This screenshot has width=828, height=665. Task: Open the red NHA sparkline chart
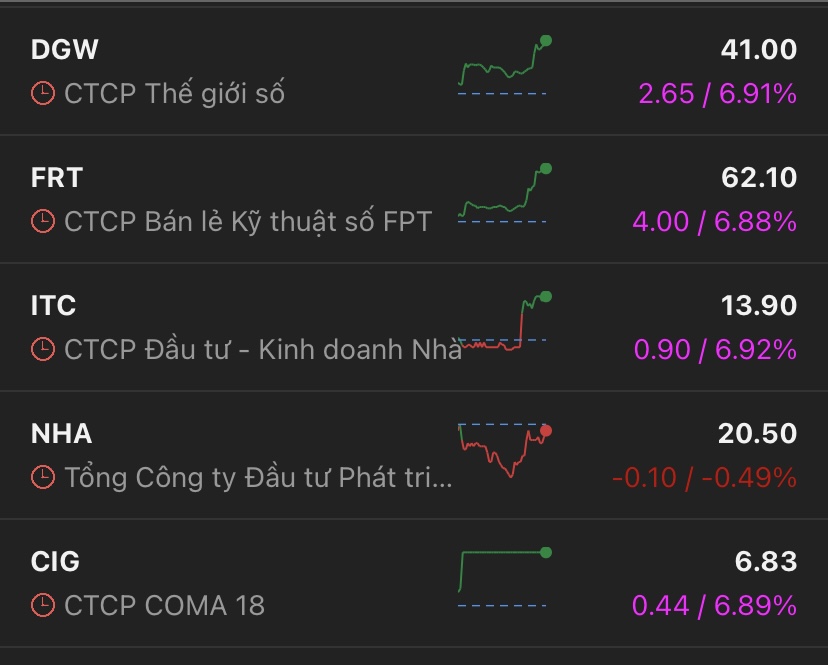(503, 450)
